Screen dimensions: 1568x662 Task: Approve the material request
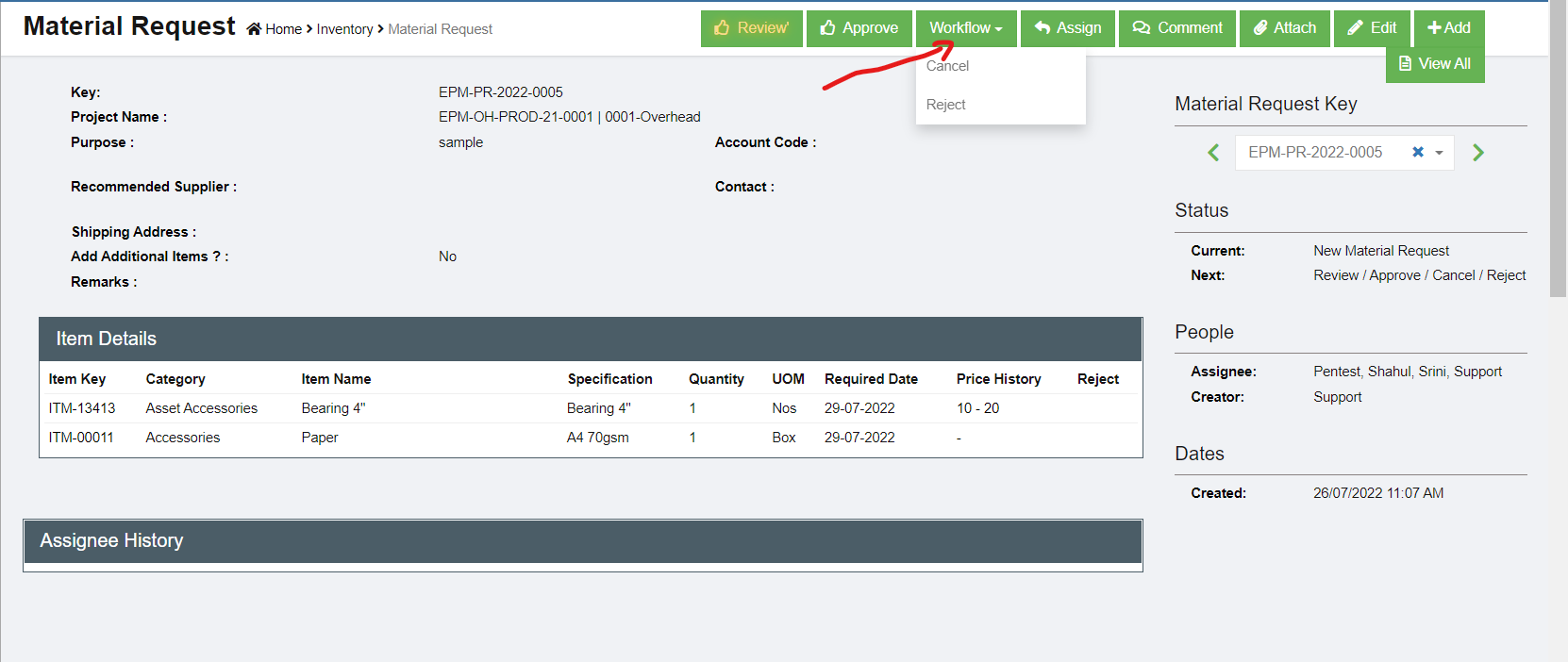(x=859, y=28)
